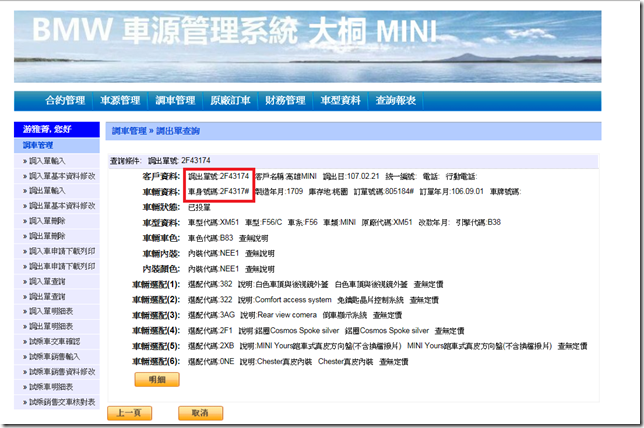
Task: Click the 調車管理 breadcrumb link
Action: (129, 131)
